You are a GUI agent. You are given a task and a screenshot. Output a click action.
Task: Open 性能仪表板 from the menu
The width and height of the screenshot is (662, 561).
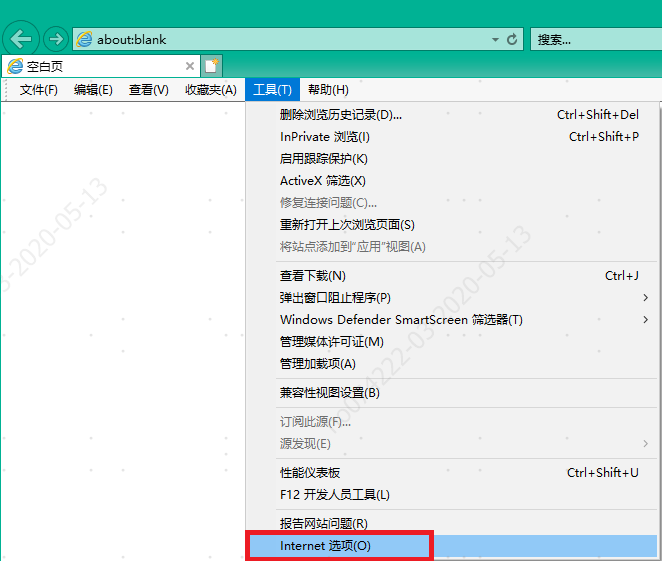(x=451, y=473)
